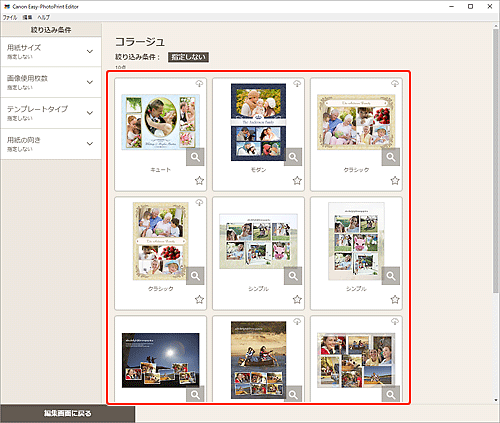Favorite the モダン template with star
Image resolution: width=500 pixels, height=423 pixels.
[297, 181]
